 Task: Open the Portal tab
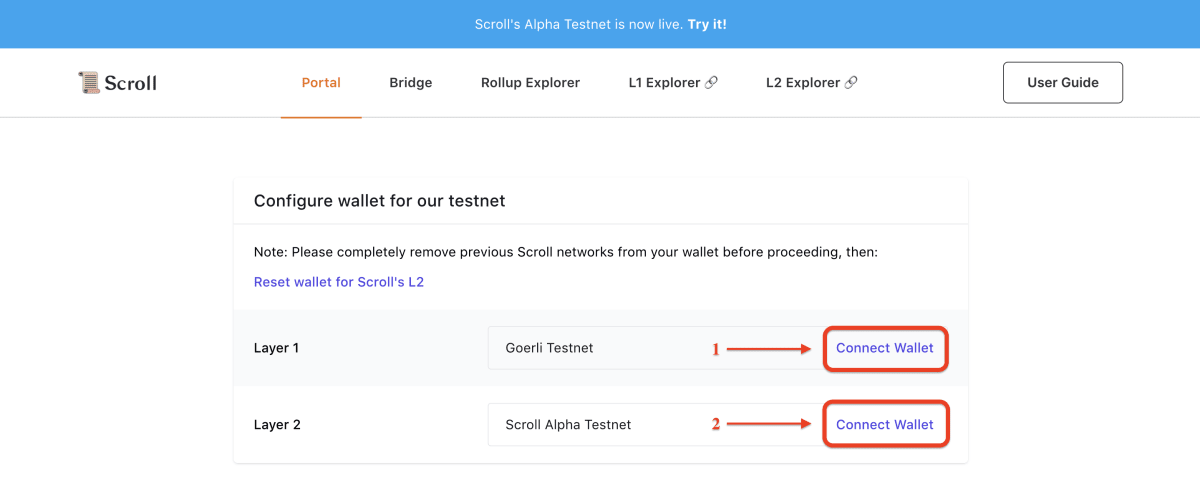click(321, 83)
